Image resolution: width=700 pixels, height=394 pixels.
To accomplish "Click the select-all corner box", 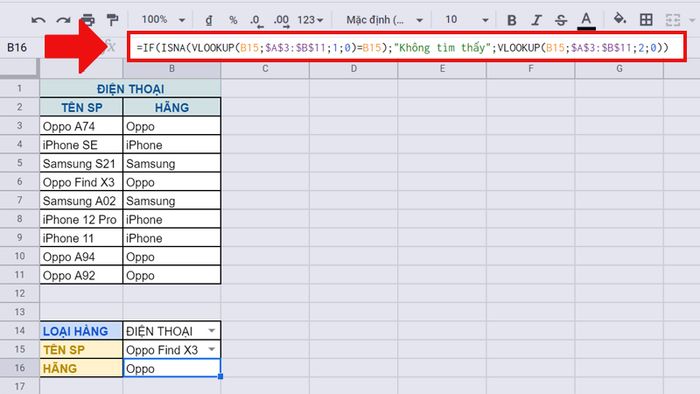I will (x=19, y=69).
